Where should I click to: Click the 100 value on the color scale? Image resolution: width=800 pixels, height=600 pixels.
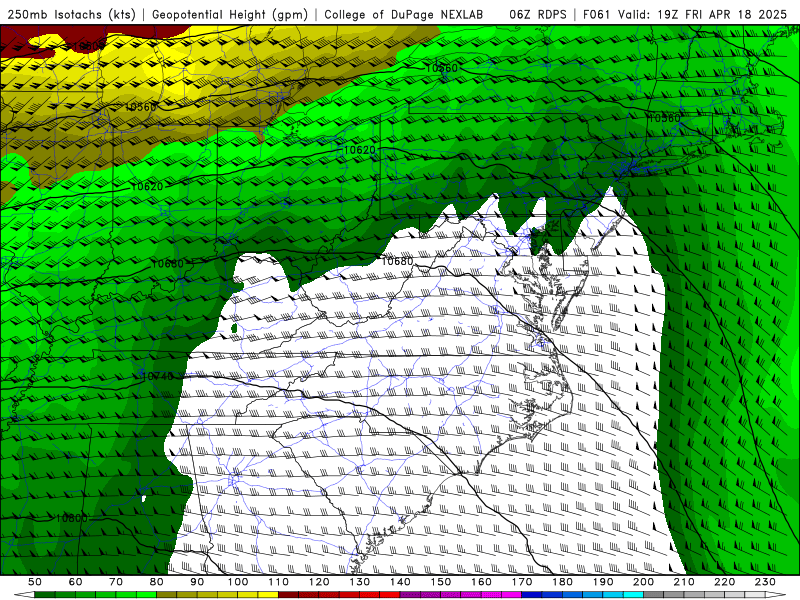pyautogui.click(x=238, y=582)
